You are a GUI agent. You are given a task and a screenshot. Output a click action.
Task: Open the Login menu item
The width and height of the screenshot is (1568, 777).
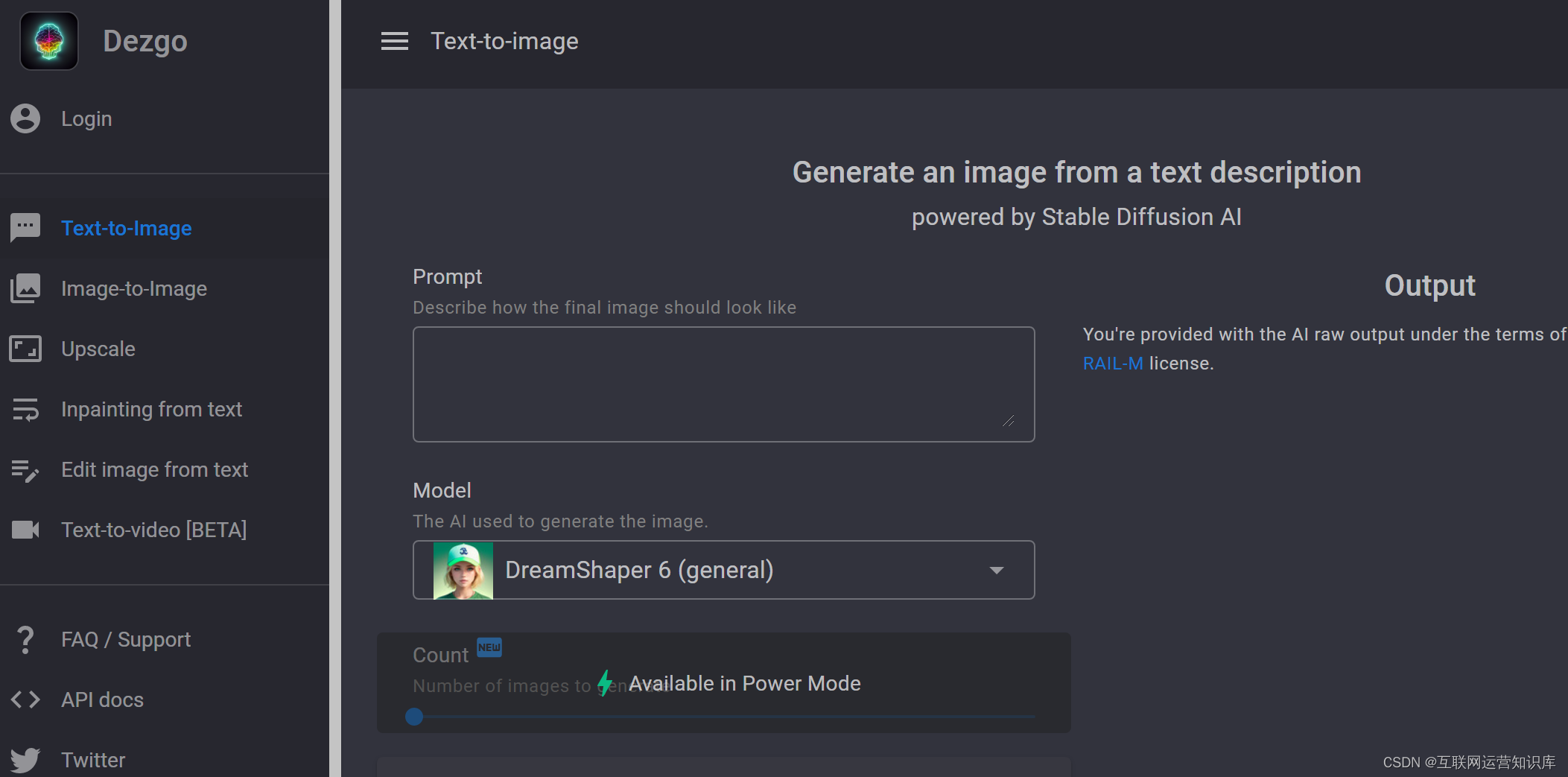point(165,118)
